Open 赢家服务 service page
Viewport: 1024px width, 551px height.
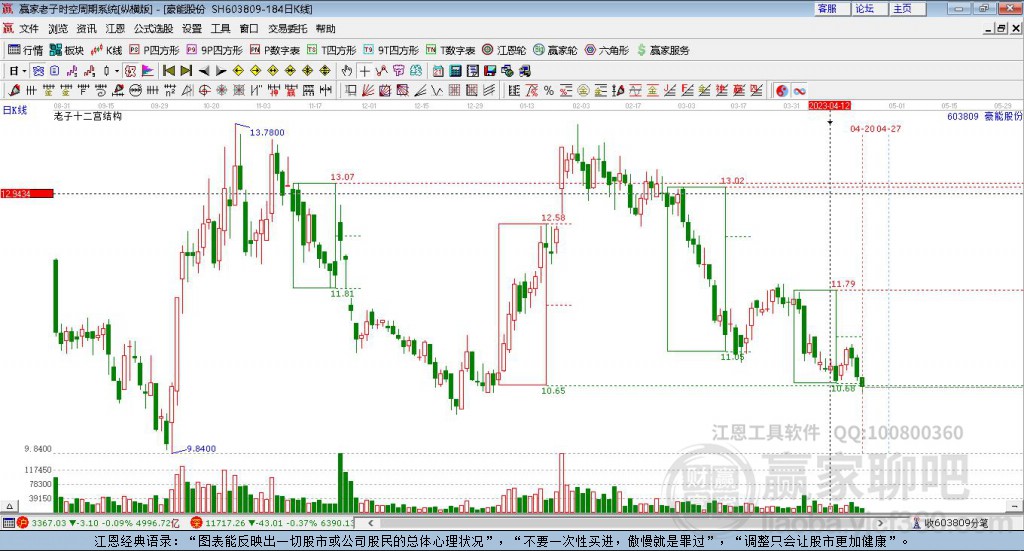pos(663,50)
